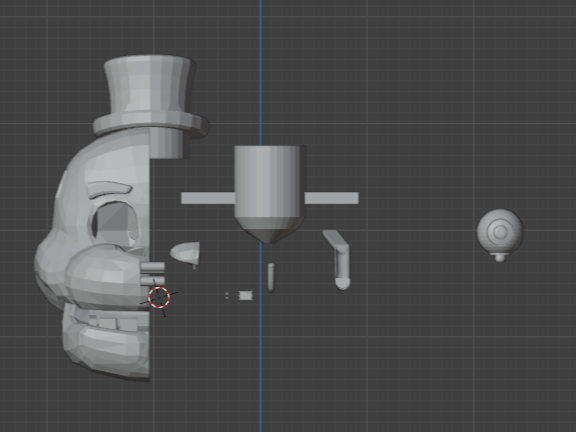Select the horizontal bar left of the cylinder
The image size is (576, 432).
[x=208, y=198]
